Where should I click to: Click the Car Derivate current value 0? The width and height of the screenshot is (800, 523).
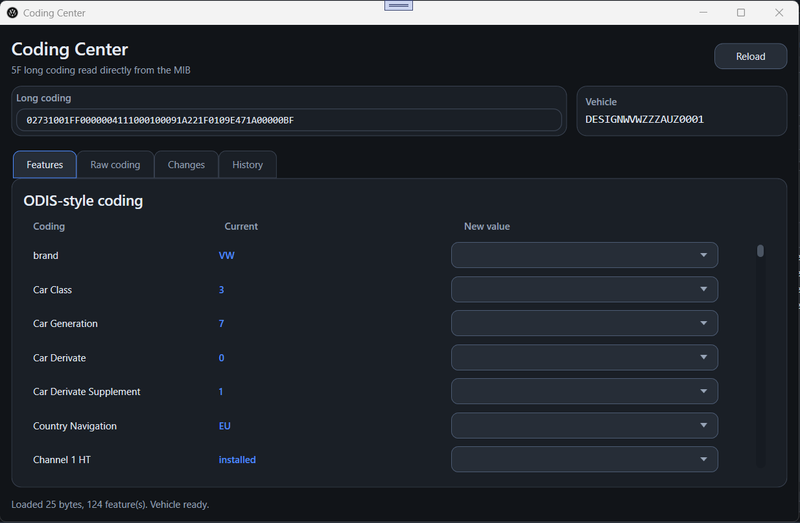tap(221, 358)
